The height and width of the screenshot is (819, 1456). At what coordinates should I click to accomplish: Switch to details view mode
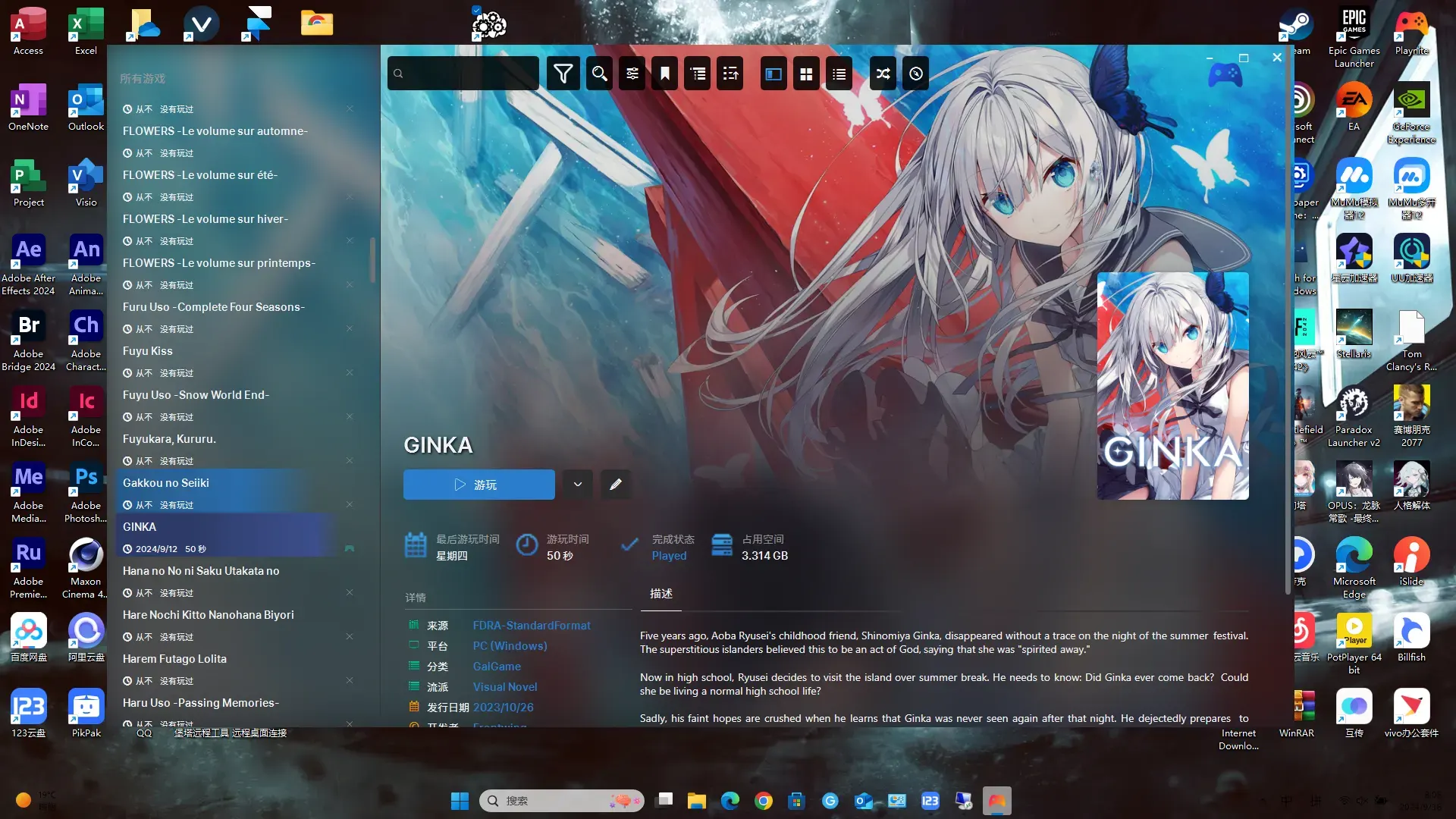pos(773,74)
